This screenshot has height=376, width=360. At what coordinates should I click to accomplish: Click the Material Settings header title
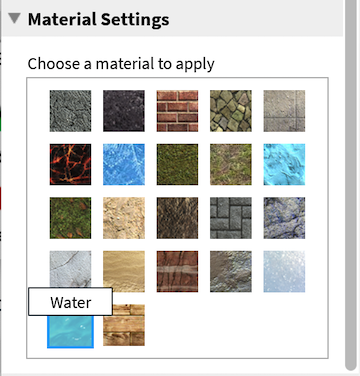click(x=99, y=19)
